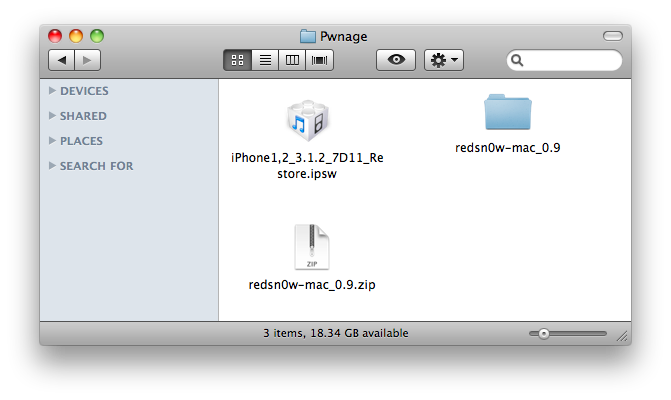Go forward with the right arrow button
Viewport: 671px width, 400px height.
pyautogui.click(x=86, y=60)
